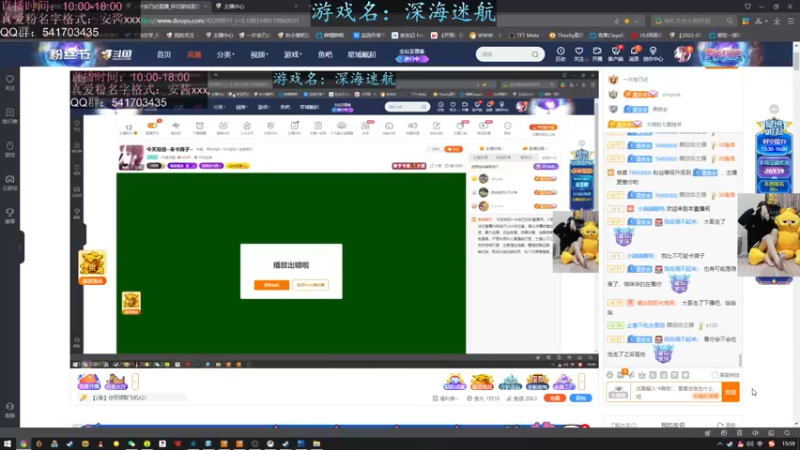Click the trash icon in browser status bar
The height and width of the screenshot is (450, 800).
click(x=739, y=433)
